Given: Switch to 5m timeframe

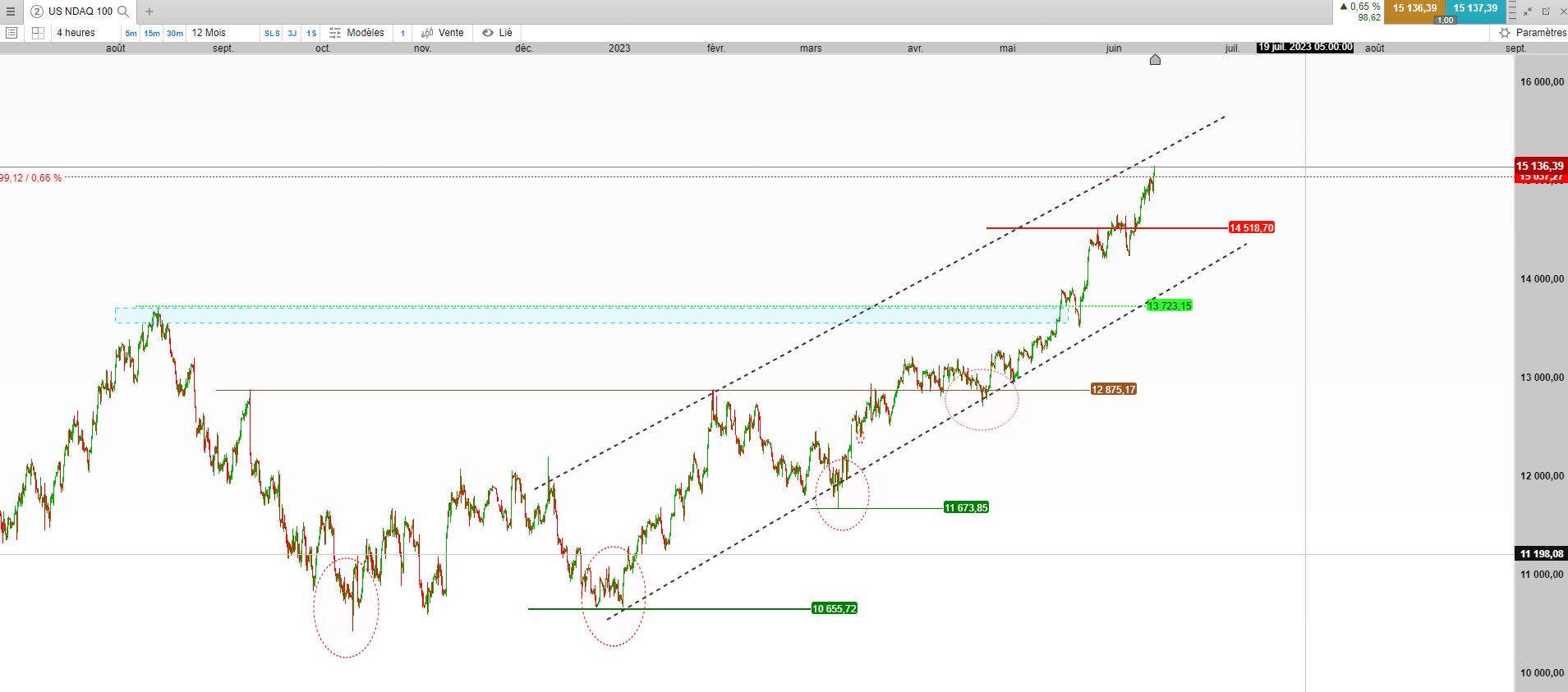Looking at the screenshot, I should click(131, 34).
